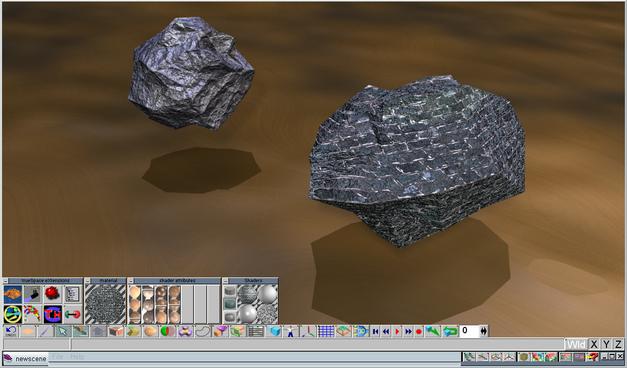Collapse the shader attributes panel
Viewport: 627px width, 368px height.
click(130, 281)
